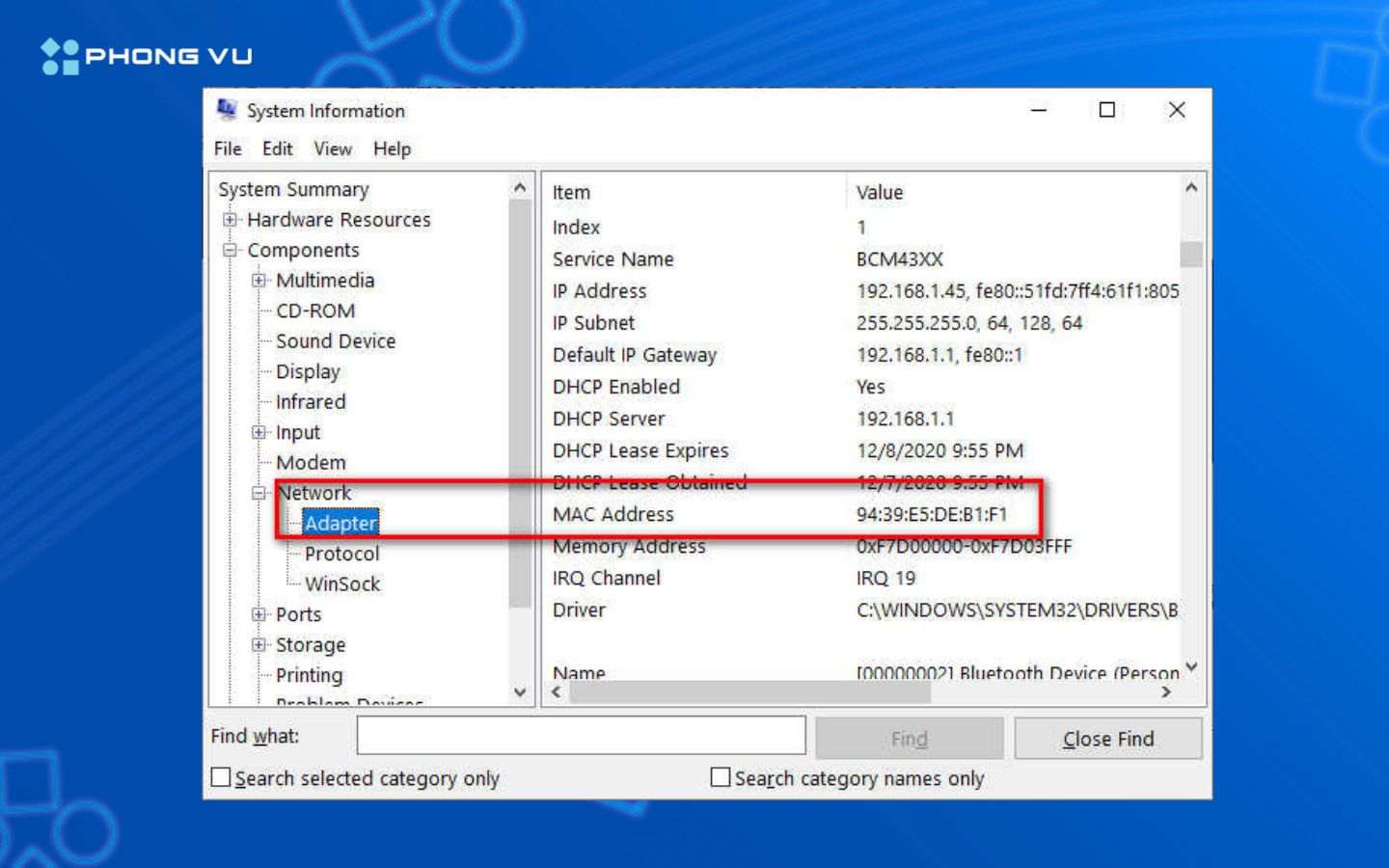Collapse the Components tree node
Image resolution: width=1389 pixels, height=868 pixels.
tap(230, 250)
